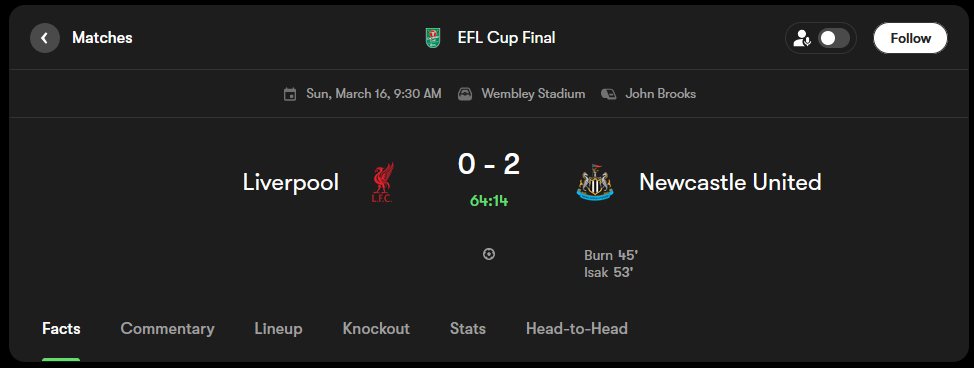Follow this match with Follow button
The width and height of the screenshot is (974, 368).
(x=910, y=38)
